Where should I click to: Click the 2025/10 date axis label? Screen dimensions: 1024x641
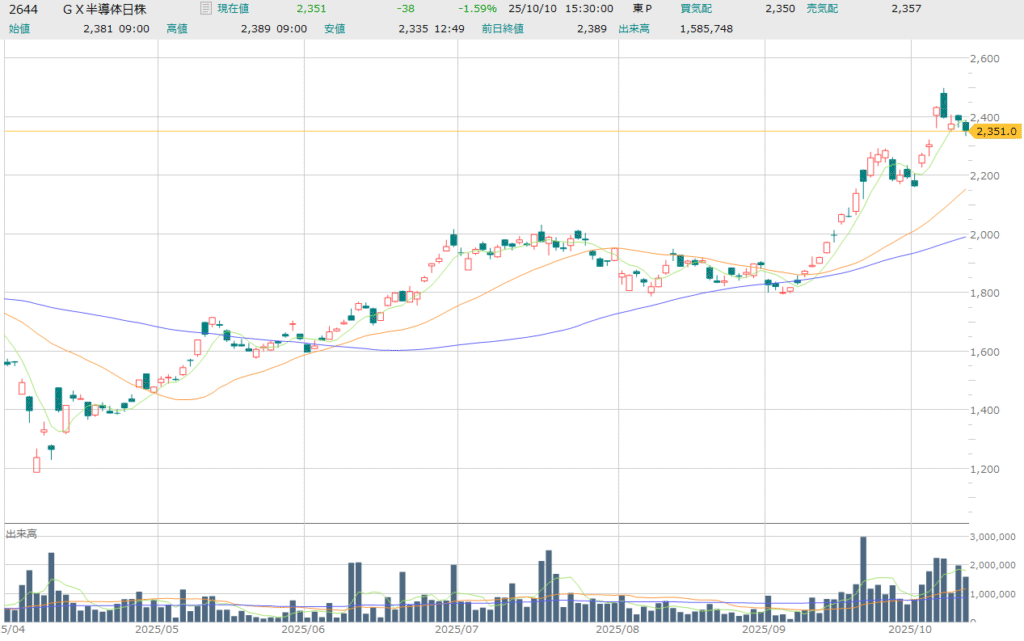pos(911,630)
